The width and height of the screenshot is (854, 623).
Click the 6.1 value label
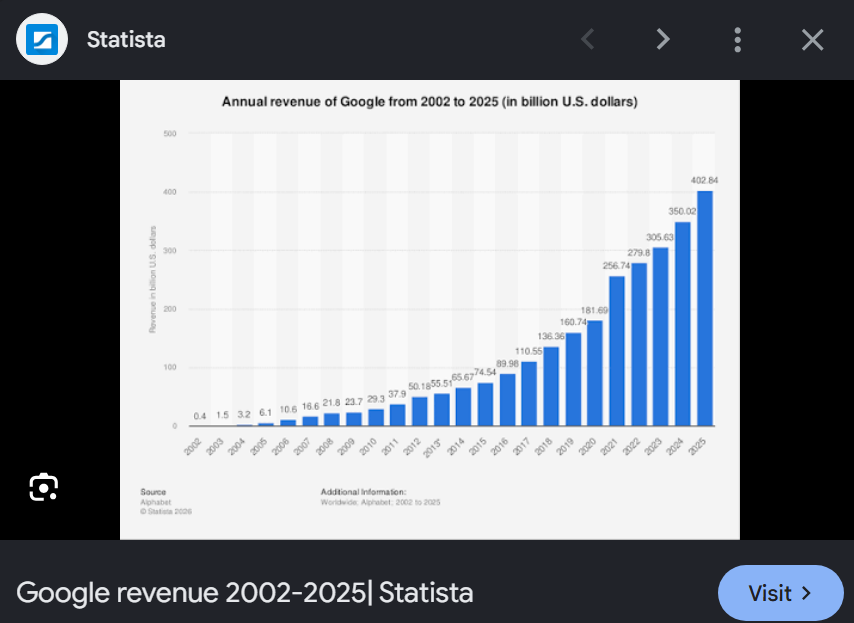[x=265, y=413]
